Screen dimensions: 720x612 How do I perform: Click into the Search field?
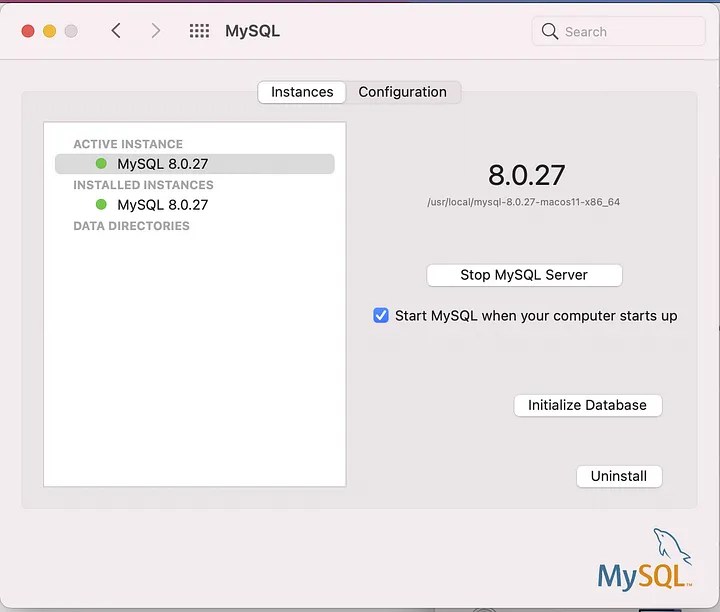(x=619, y=31)
